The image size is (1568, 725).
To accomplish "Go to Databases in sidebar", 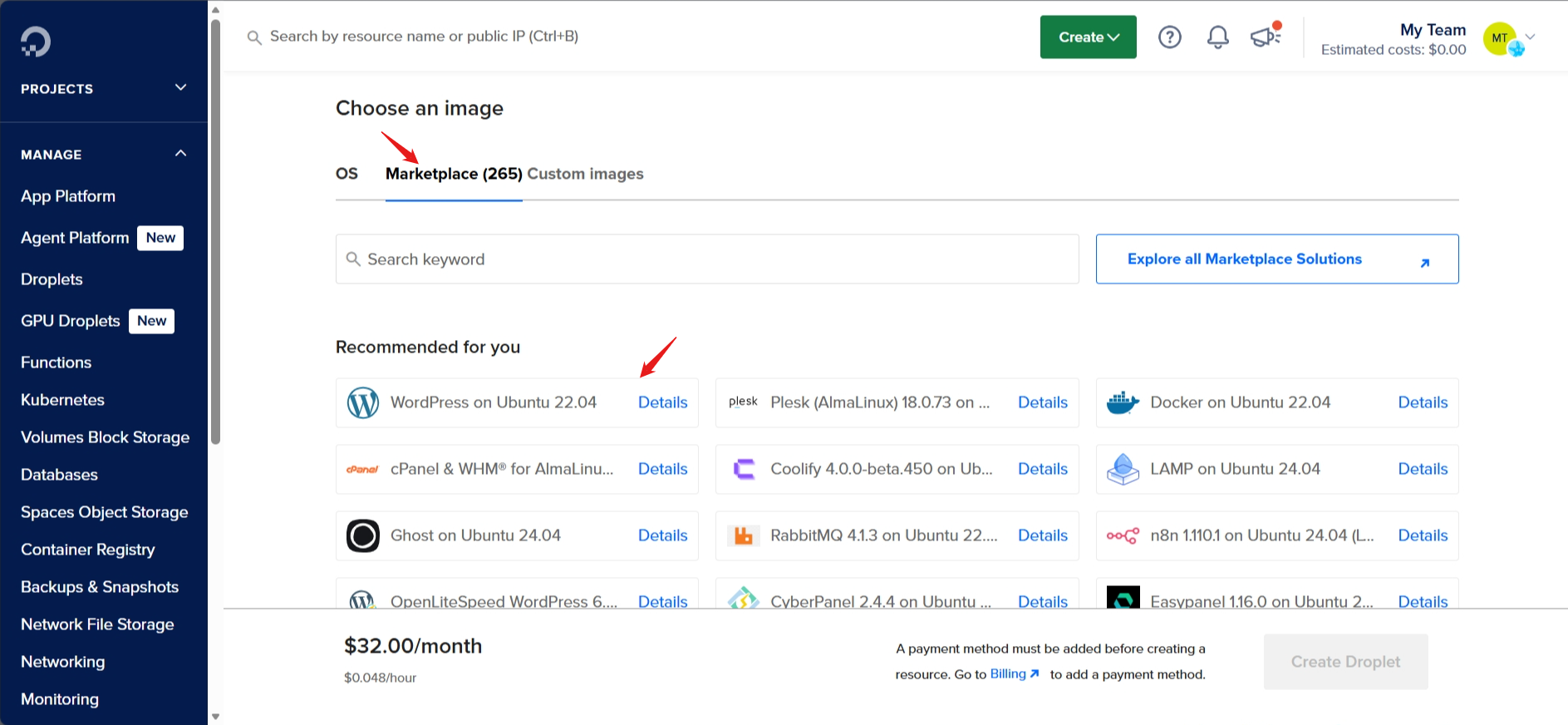I will (x=59, y=475).
